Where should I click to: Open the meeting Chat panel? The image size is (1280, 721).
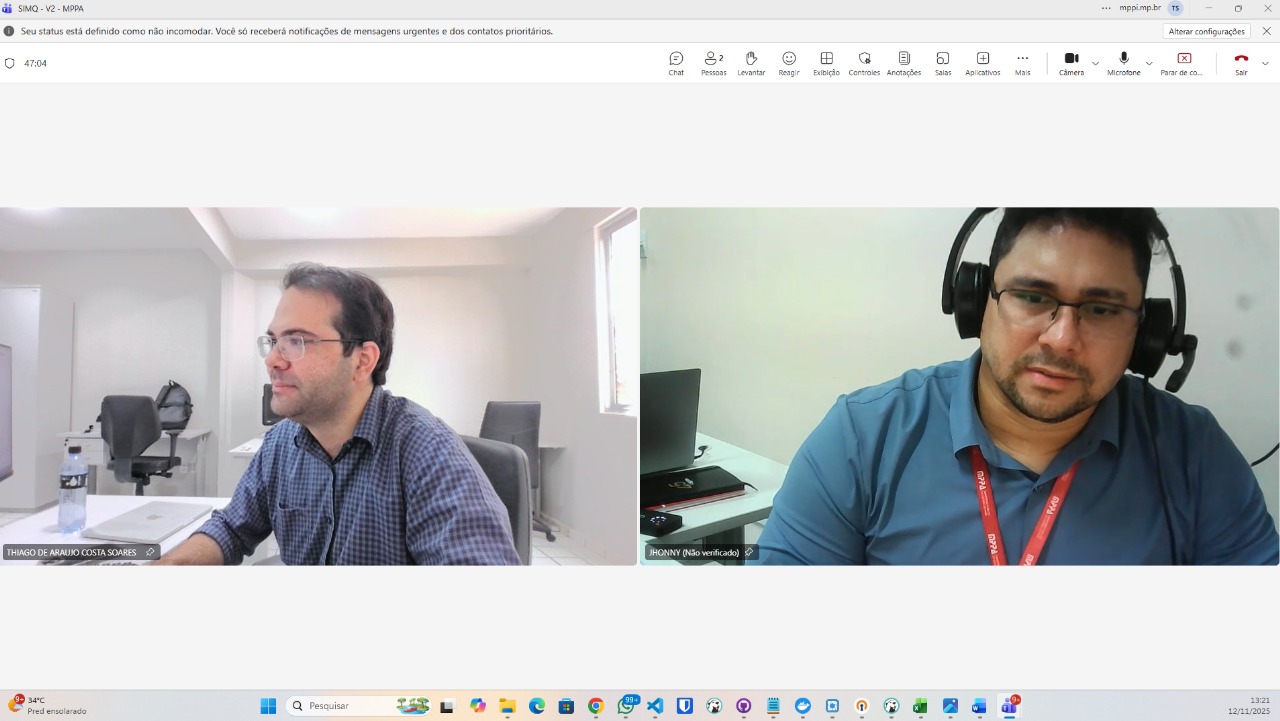tap(676, 63)
